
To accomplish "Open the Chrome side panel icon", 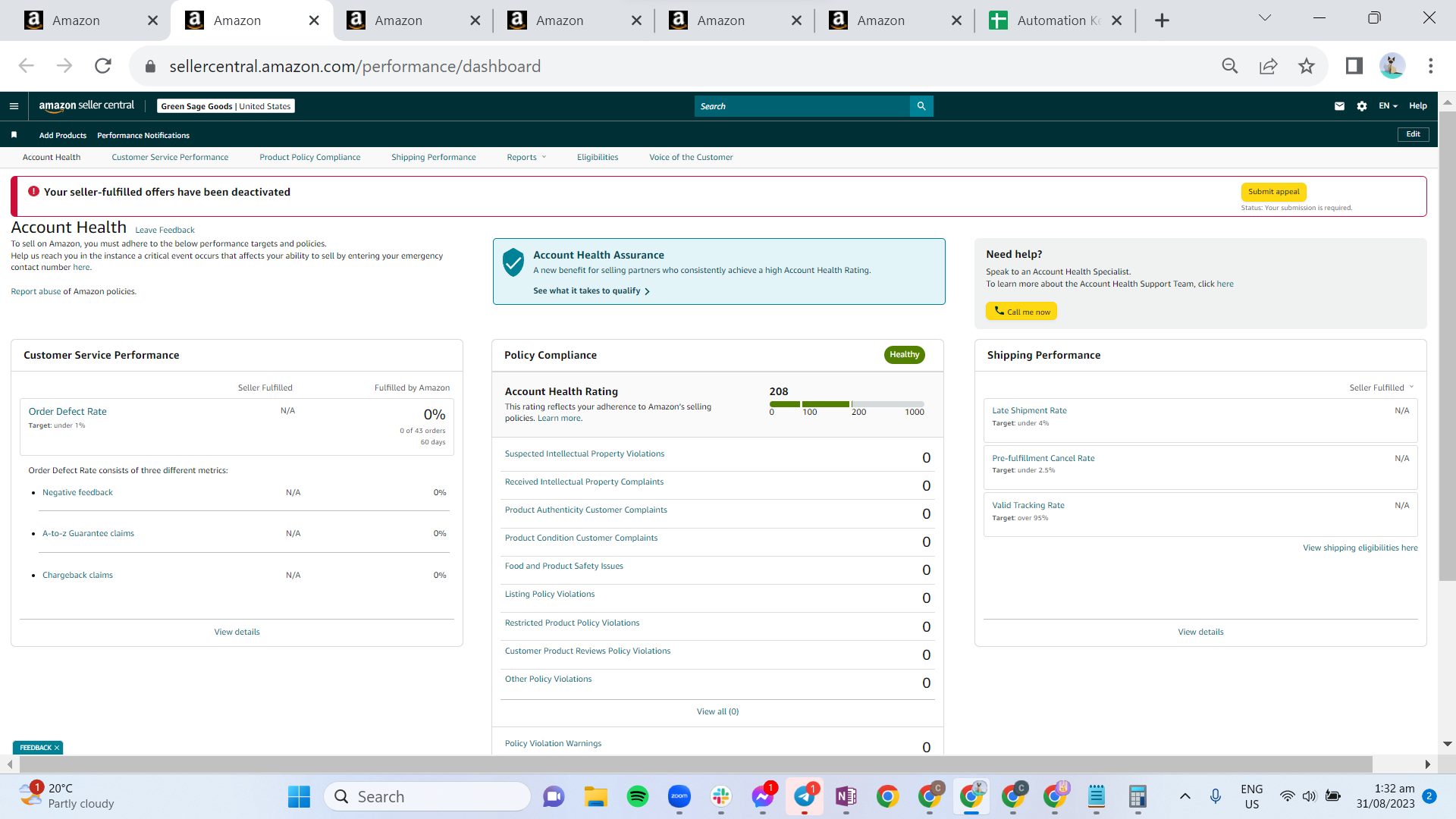I will (1354, 66).
